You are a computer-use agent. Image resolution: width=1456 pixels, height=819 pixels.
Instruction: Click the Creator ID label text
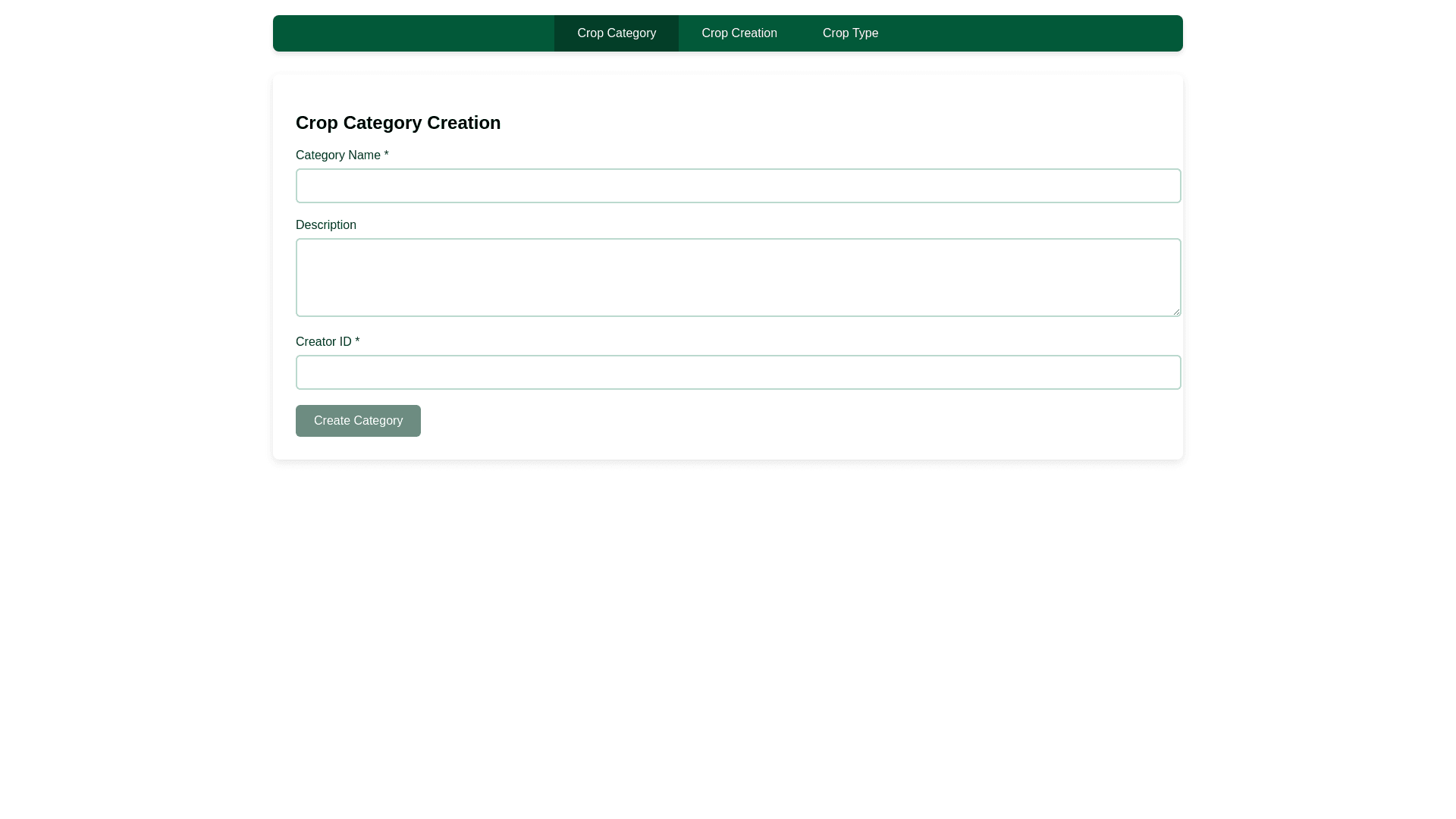point(323,342)
